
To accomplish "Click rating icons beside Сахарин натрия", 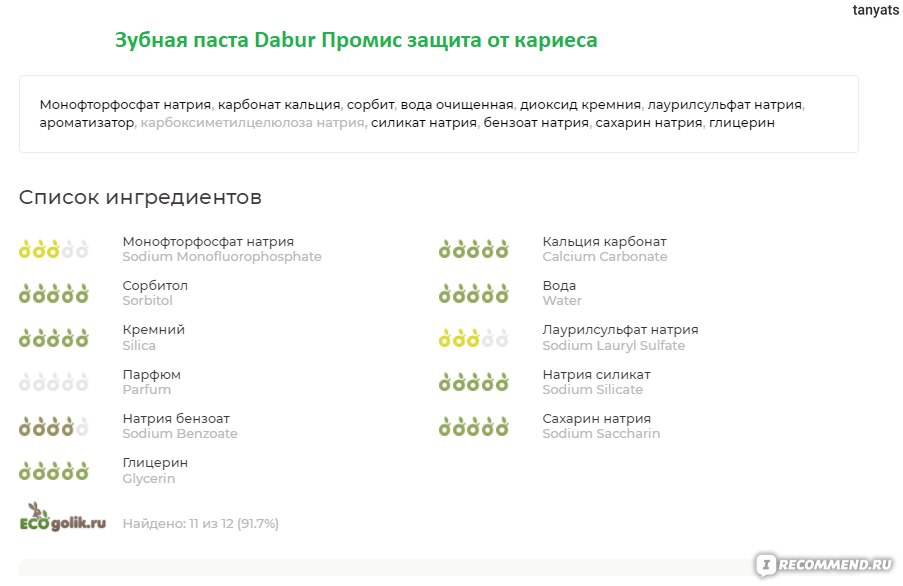I will pyautogui.click(x=473, y=427).
